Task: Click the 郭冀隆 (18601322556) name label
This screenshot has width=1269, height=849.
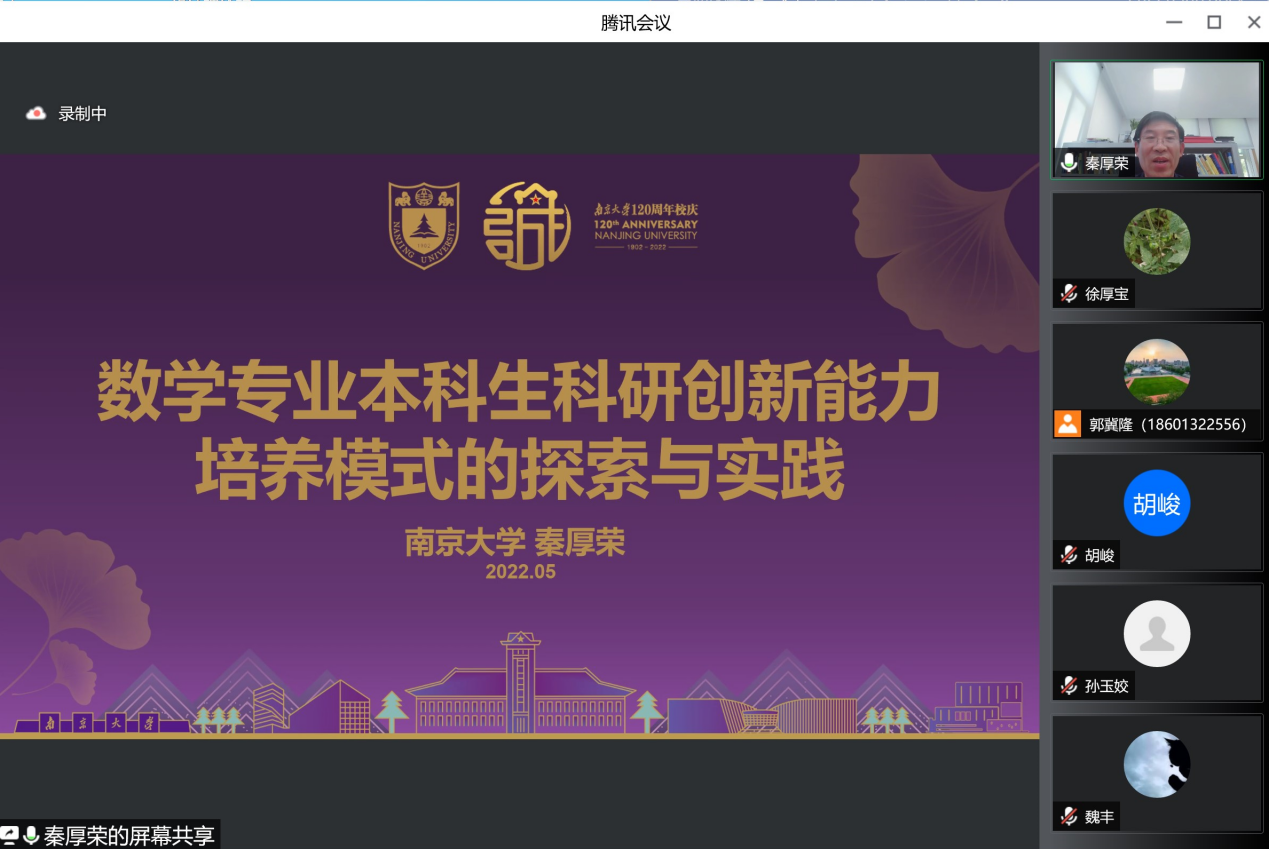Action: tap(1167, 424)
